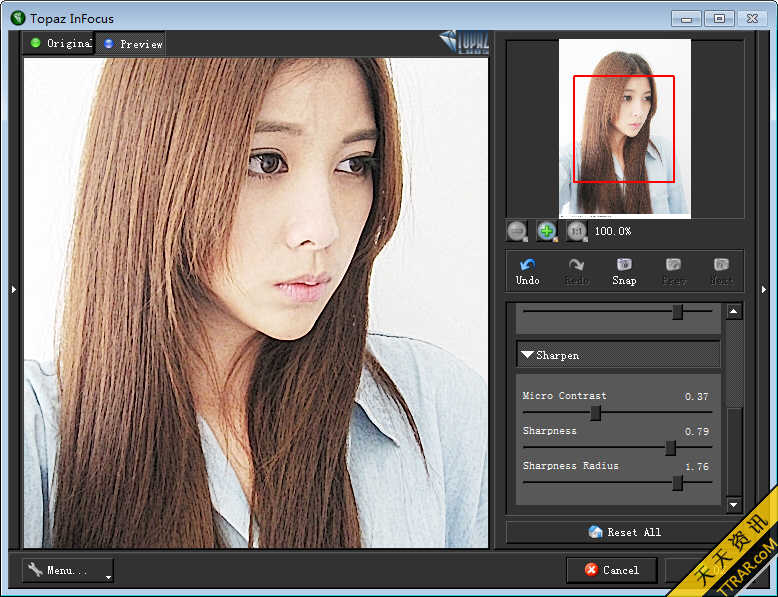Click the navigator thumbnail image
Screen dimensions: 778x597
(x=624, y=128)
